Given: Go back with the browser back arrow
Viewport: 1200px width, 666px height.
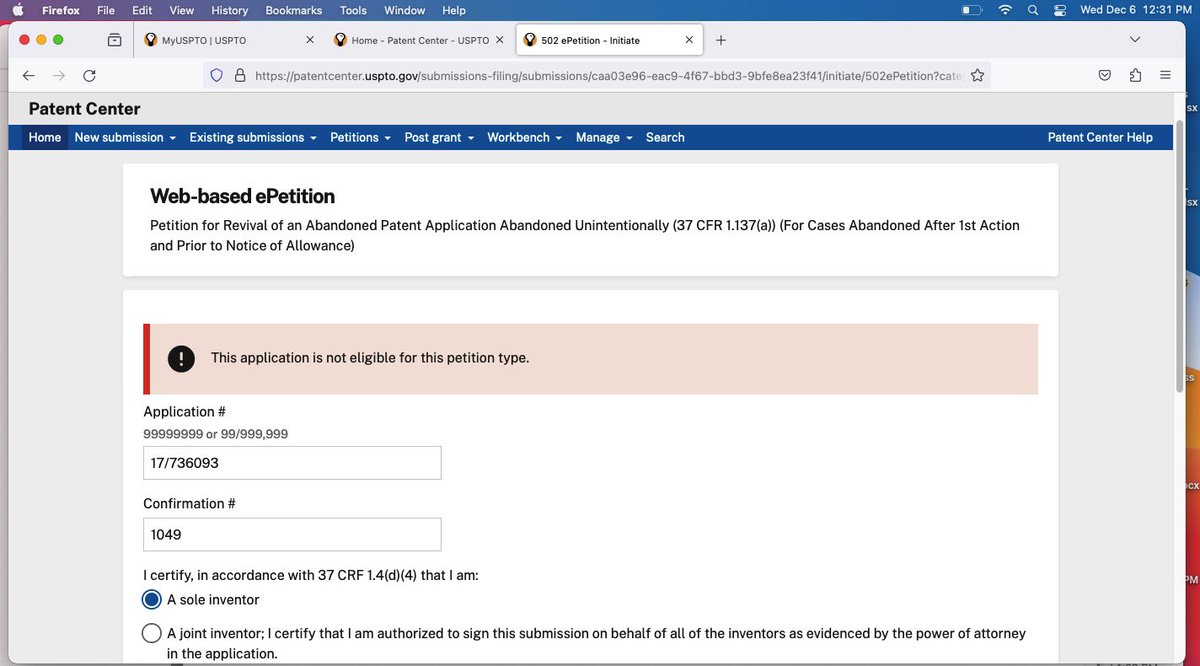Looking at the screenshot, I should (x=29, y=75).
